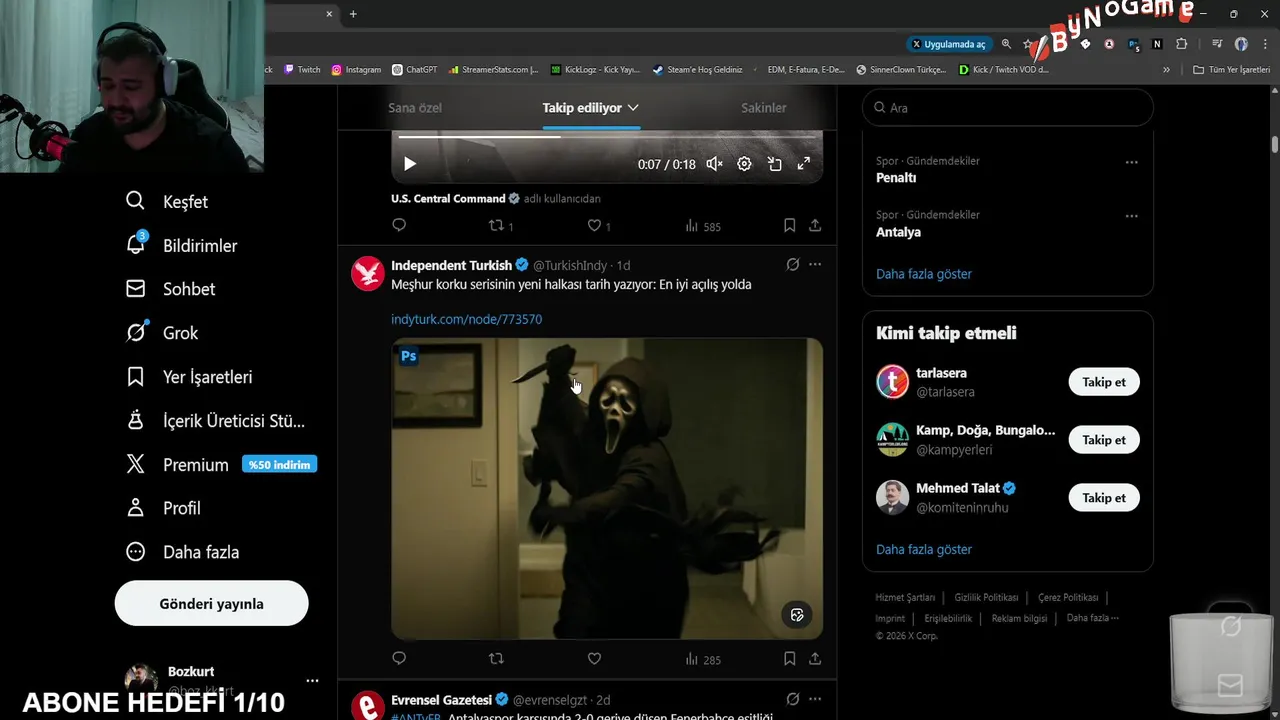Go to Profil page
The width and height of the screenshot is (1280, 720).
163,508
